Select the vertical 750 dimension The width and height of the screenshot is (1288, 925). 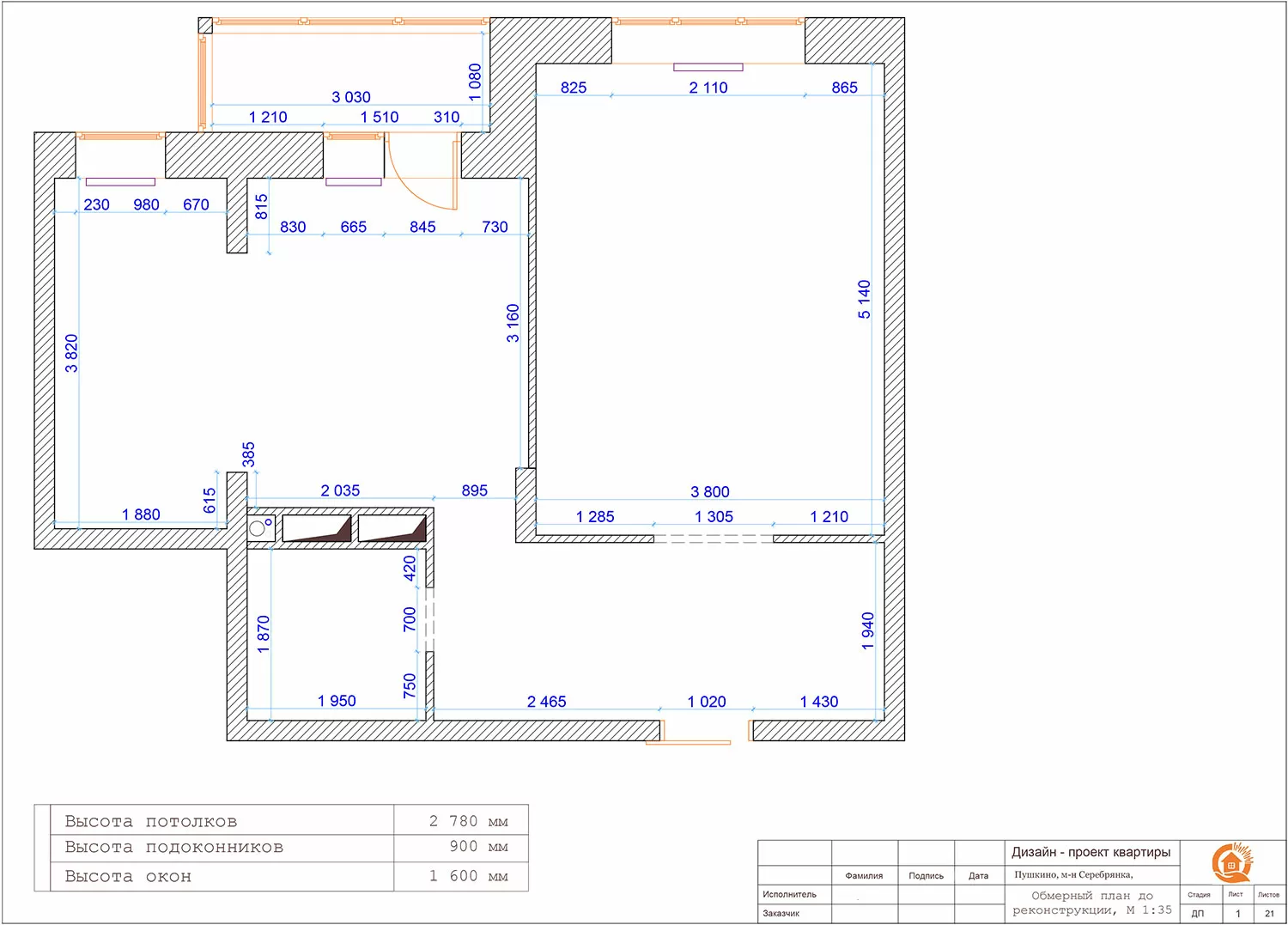tap(410, 685)
